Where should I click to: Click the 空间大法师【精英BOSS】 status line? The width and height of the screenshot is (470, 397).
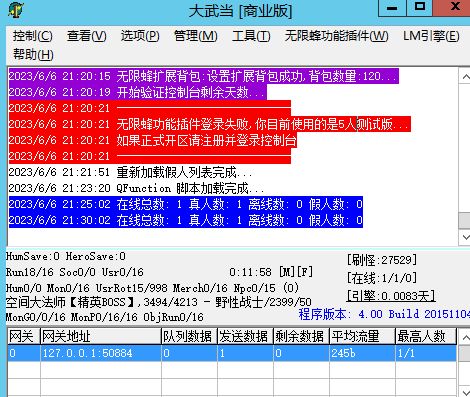[x=159, y=302]
